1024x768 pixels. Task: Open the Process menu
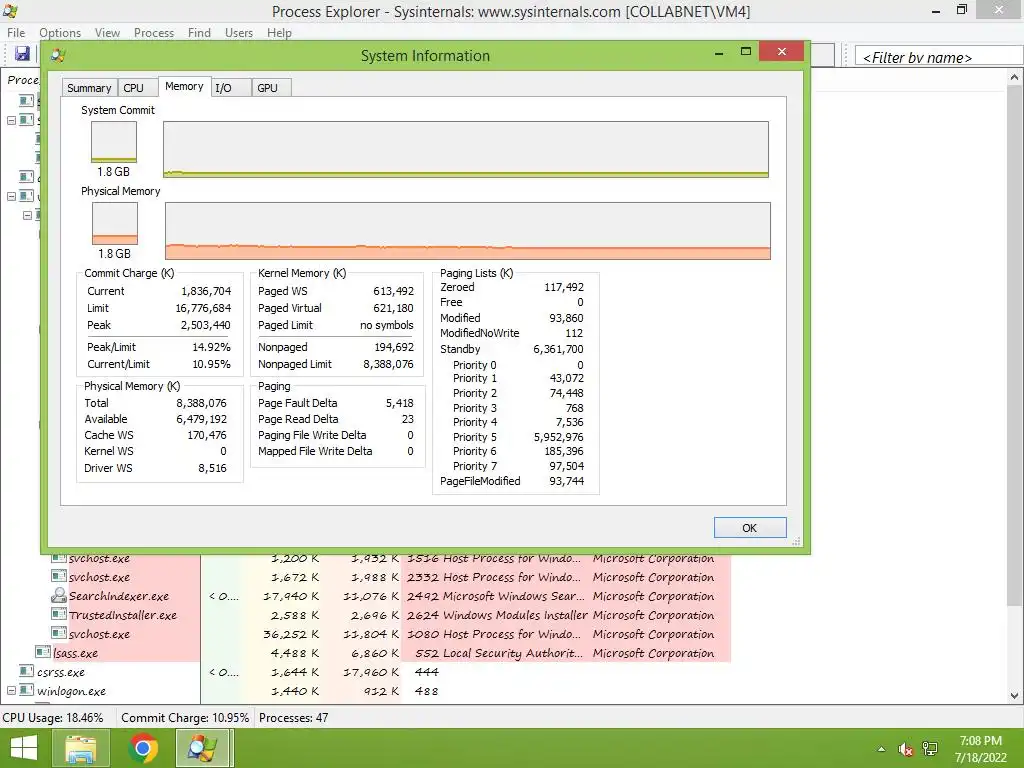[154, 33]
